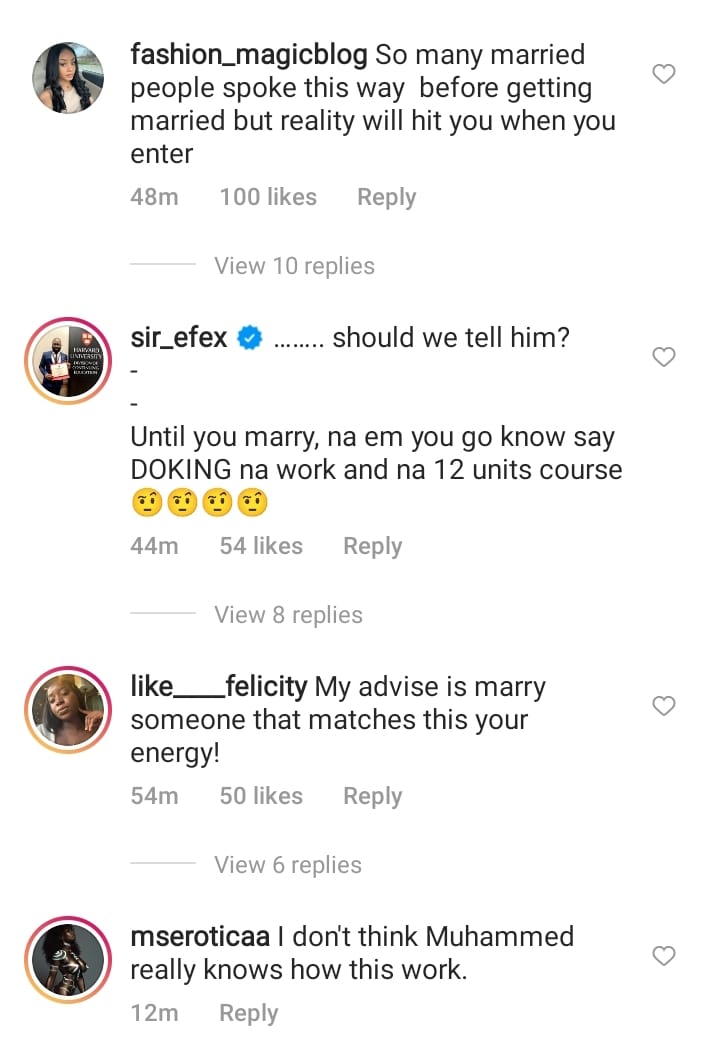719x1037 pixels.
Task: Expand View 8 replies
Action: pos(288,615)
